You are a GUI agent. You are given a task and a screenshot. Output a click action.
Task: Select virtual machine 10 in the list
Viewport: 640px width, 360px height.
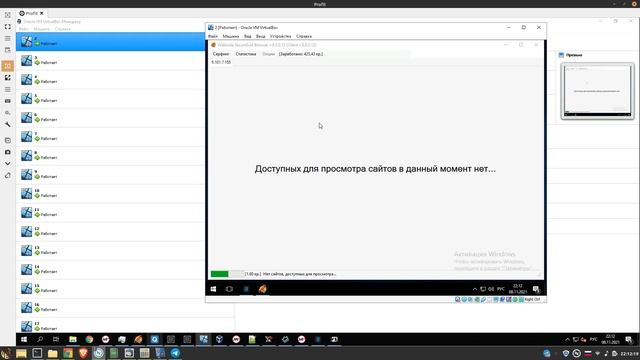111,193
